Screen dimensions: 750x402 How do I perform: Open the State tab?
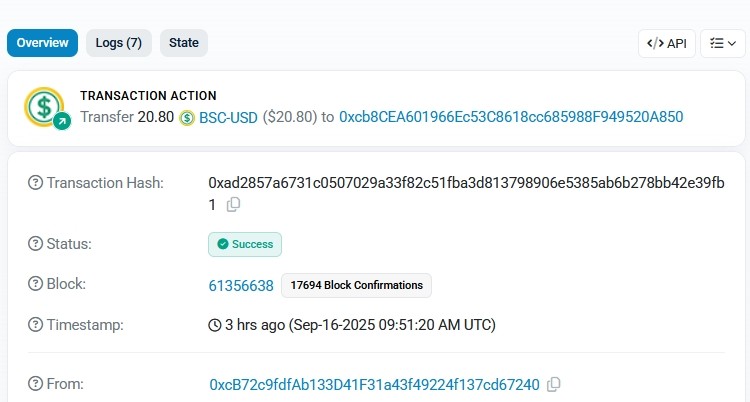184,43
